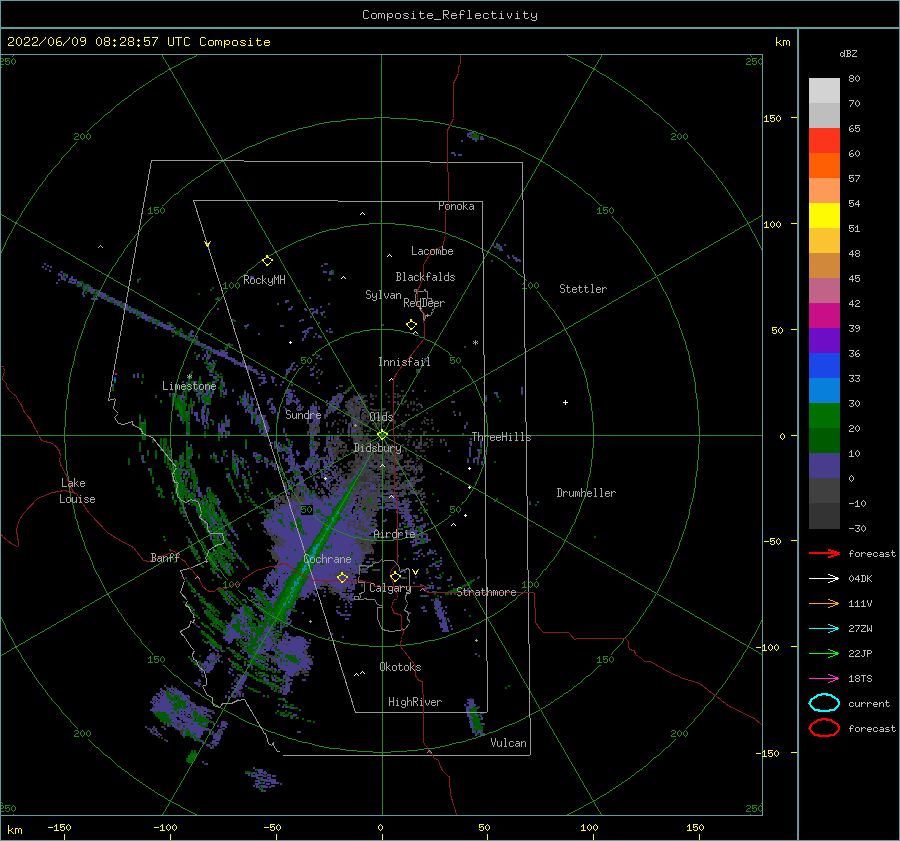
Task: Click the green 22JP arrow icon
Action: [x=824, y=653]
